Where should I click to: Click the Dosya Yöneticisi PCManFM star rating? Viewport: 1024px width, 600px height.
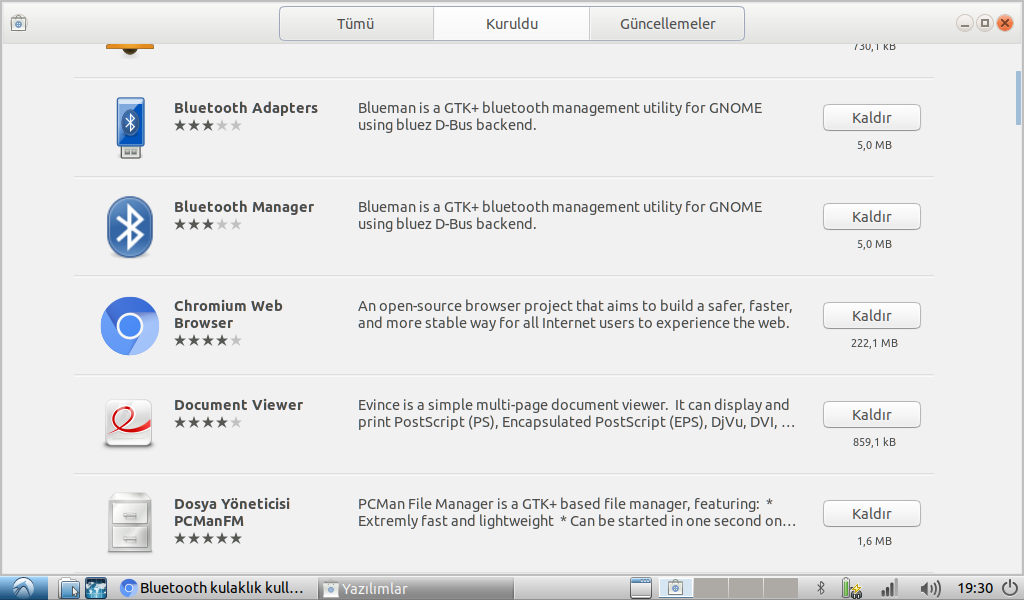[x=208, y=539]
